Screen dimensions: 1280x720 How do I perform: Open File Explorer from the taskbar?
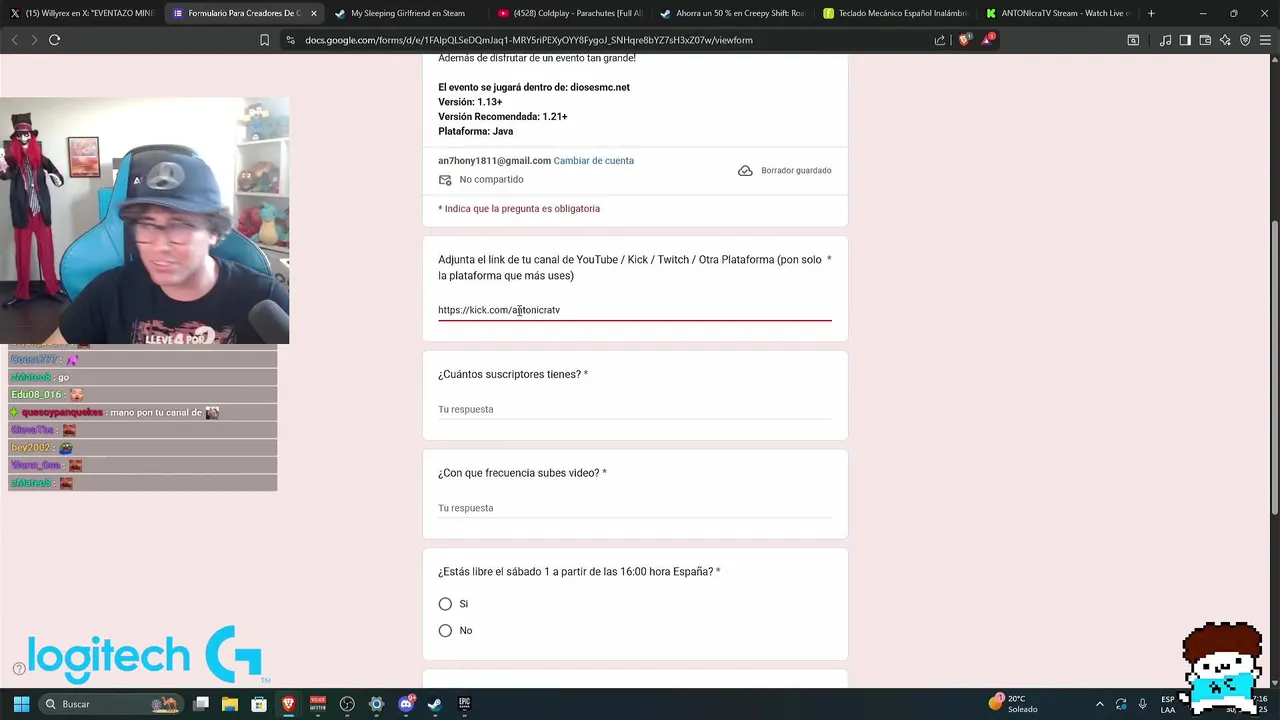pos(230,704)
